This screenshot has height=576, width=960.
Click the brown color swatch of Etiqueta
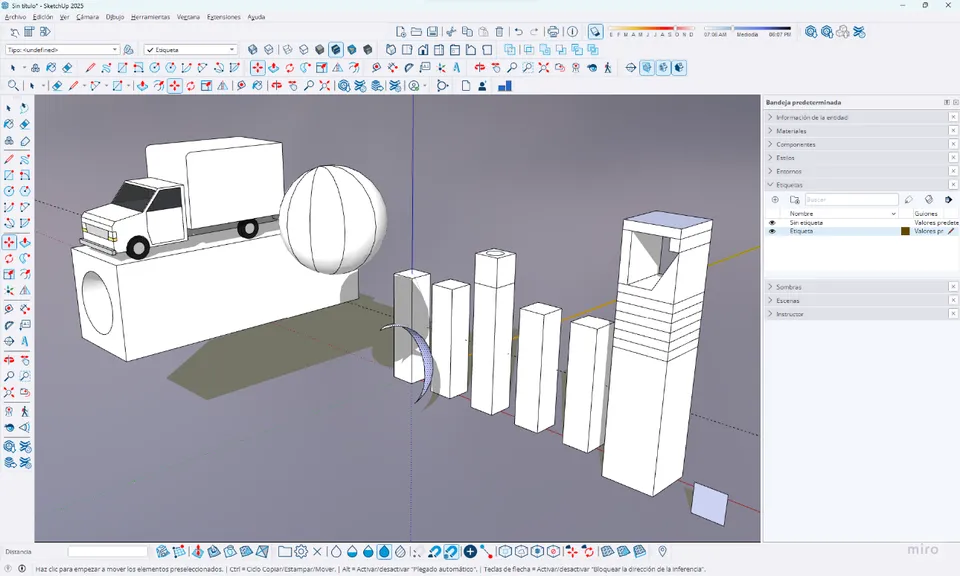pos(906,231)
